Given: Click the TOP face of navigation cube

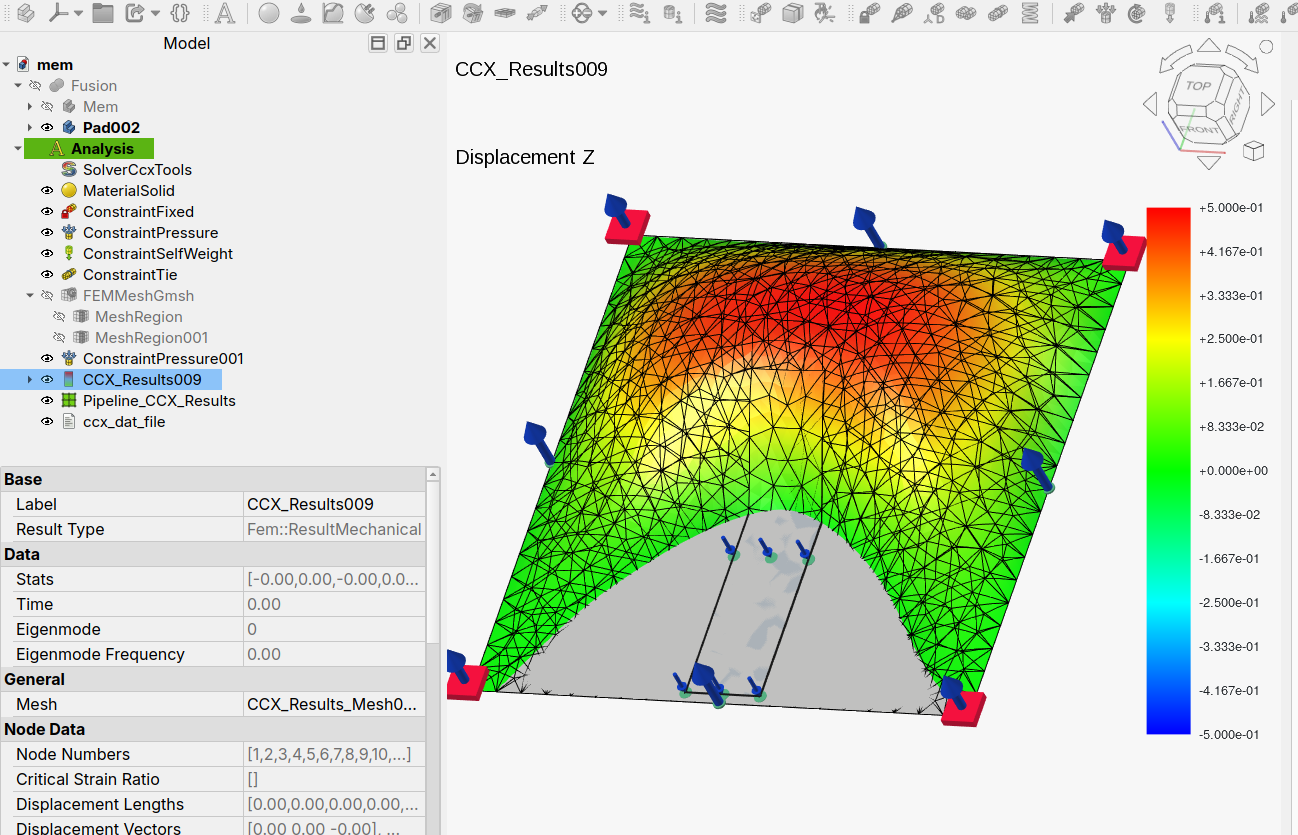Looking at the screenshot, I should (1198, 86).
